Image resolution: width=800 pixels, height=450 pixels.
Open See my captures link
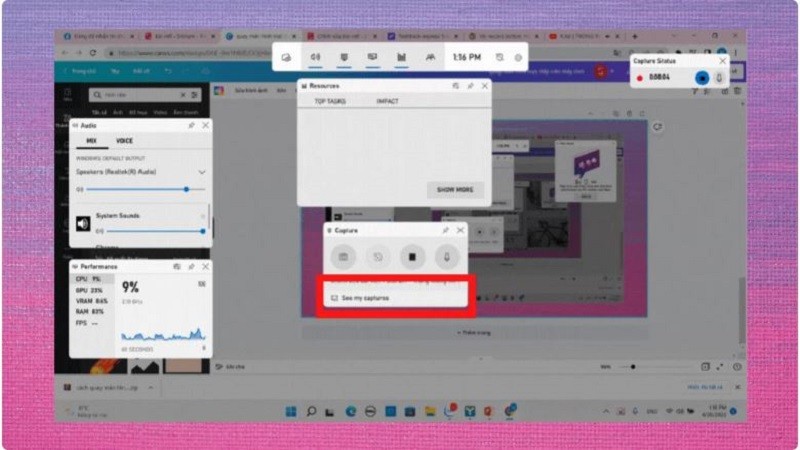tap(364, 298)
